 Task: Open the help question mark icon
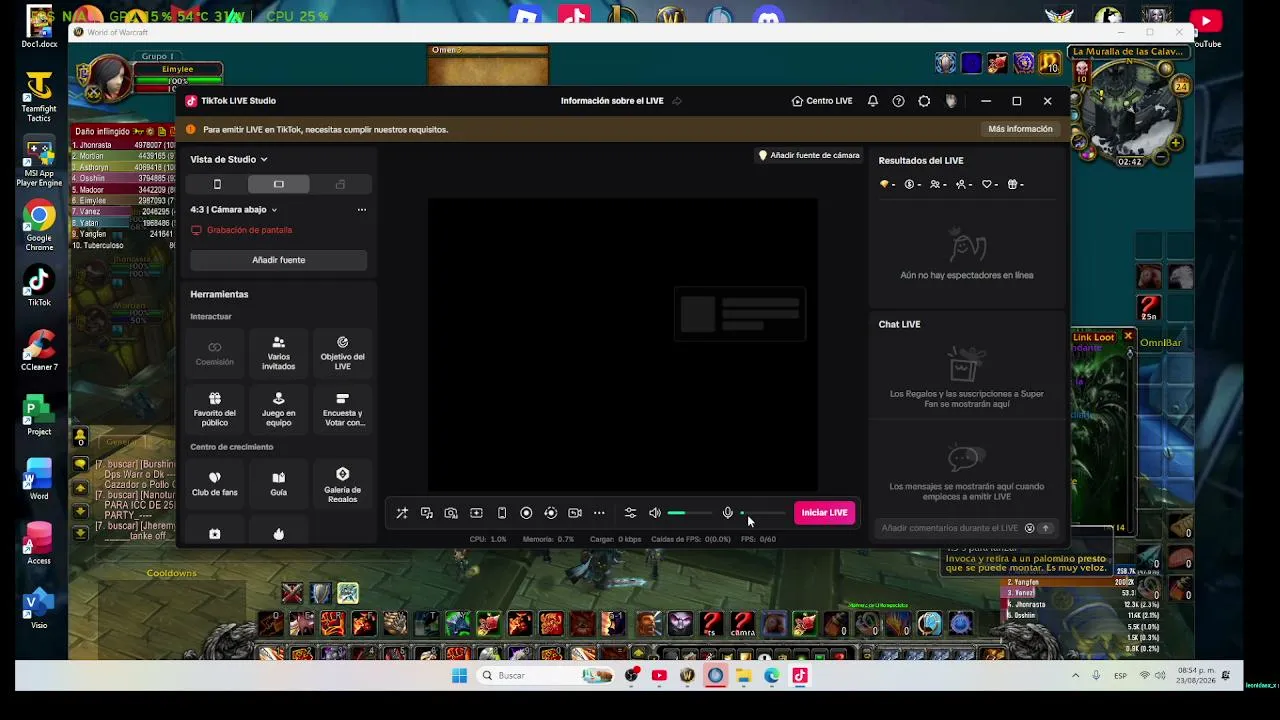click(898, 101)
